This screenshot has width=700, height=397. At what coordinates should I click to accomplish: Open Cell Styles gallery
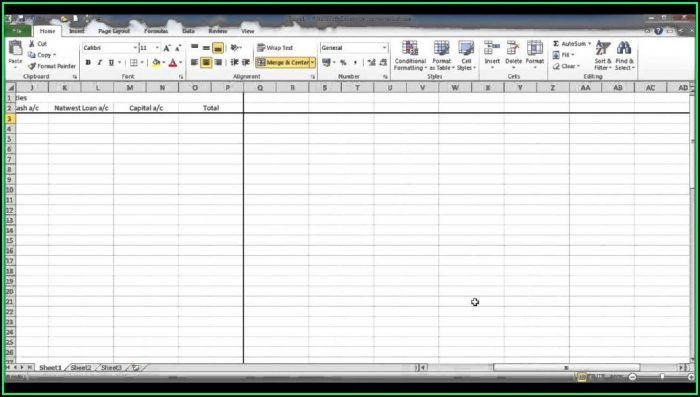466,55
